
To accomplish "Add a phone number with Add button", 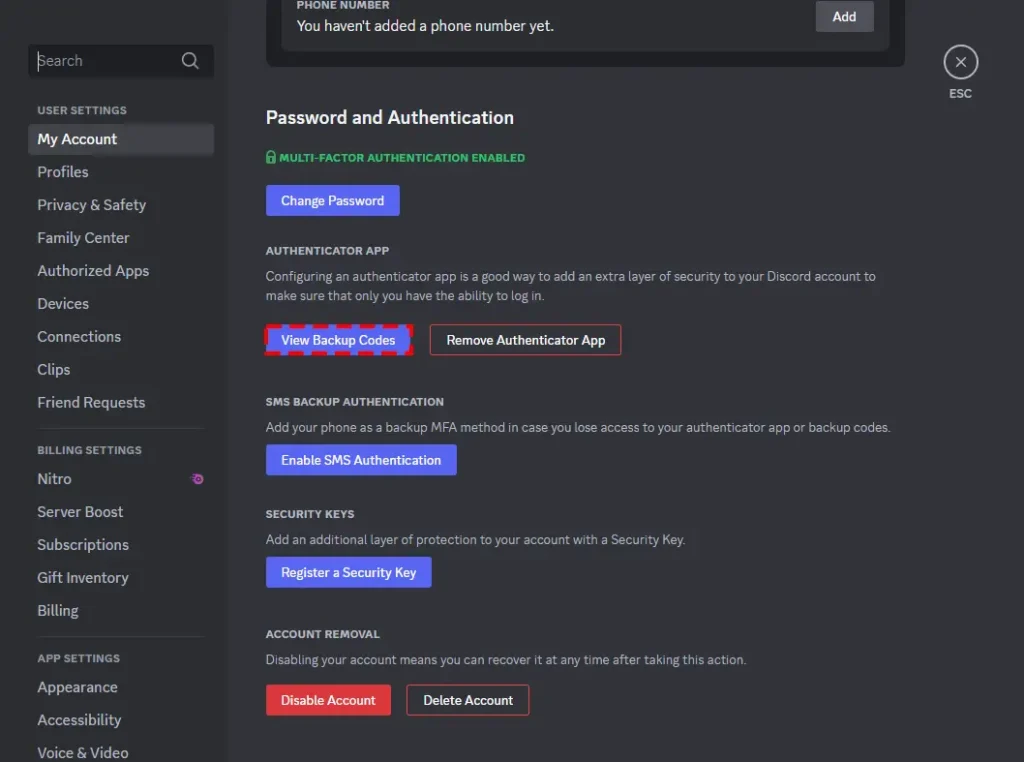I will coord(844,16).
